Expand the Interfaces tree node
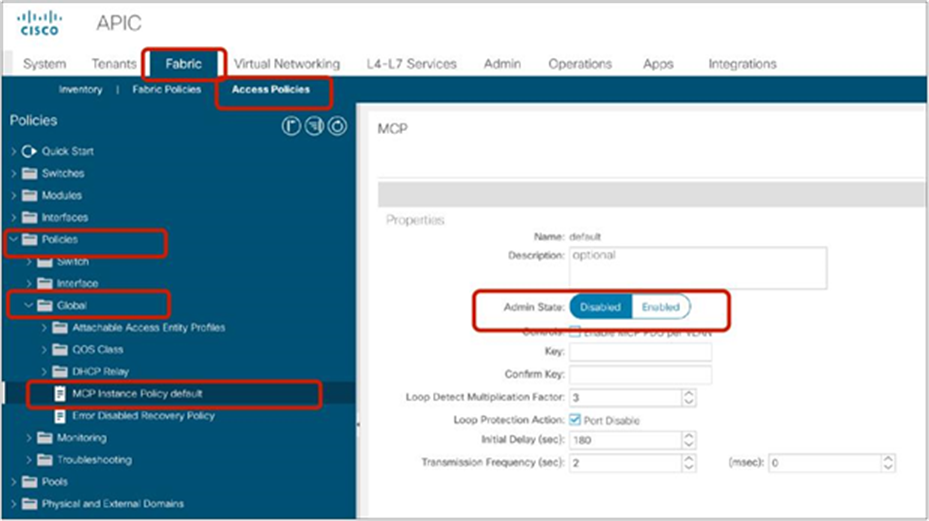Viewport: 929px width, 521px height. point(14,217)
